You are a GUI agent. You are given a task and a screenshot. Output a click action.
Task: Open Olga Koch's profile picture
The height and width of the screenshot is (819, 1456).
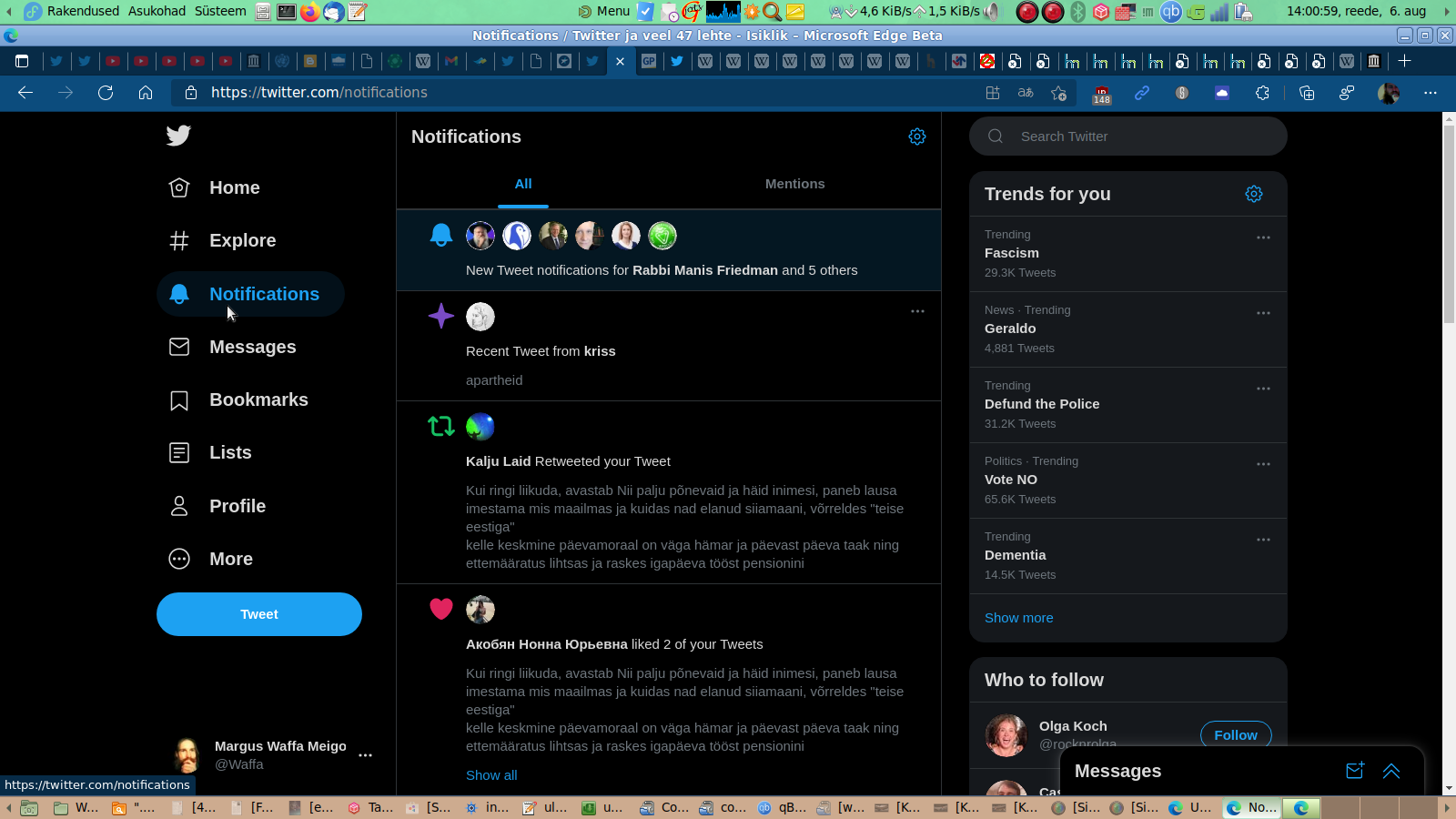[x=1006, y=735]
